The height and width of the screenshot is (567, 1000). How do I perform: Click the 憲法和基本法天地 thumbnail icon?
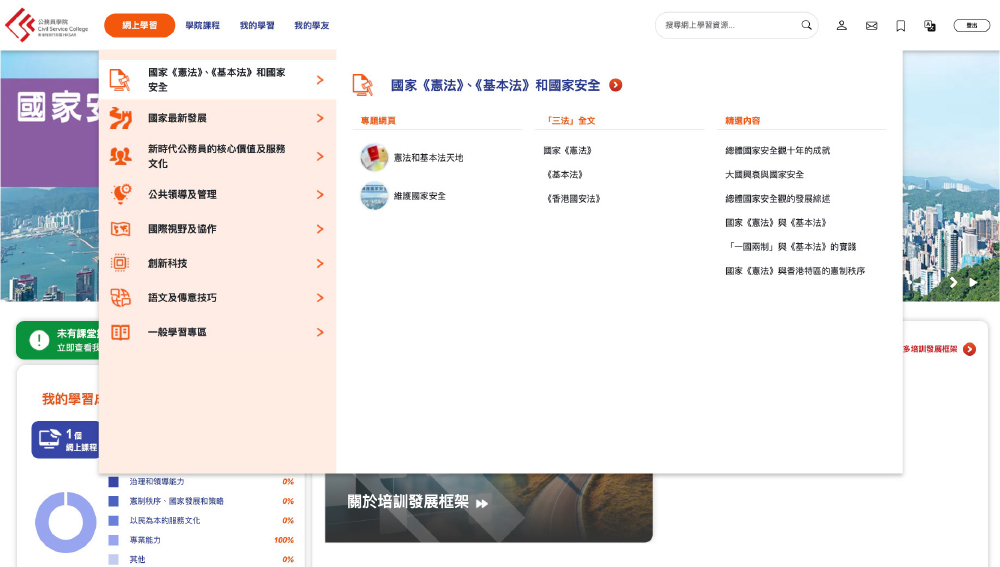coord(374,158)
